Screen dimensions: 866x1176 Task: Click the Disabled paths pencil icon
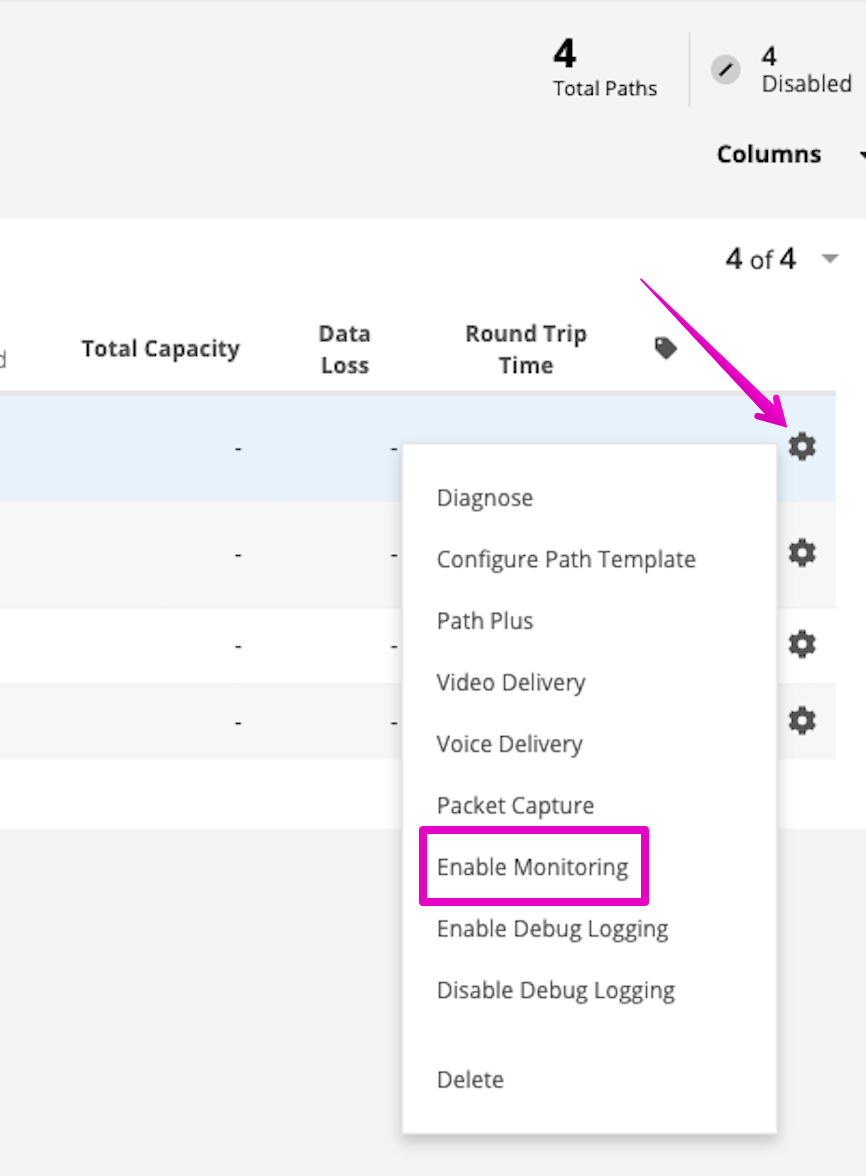[x=726, y=69]
